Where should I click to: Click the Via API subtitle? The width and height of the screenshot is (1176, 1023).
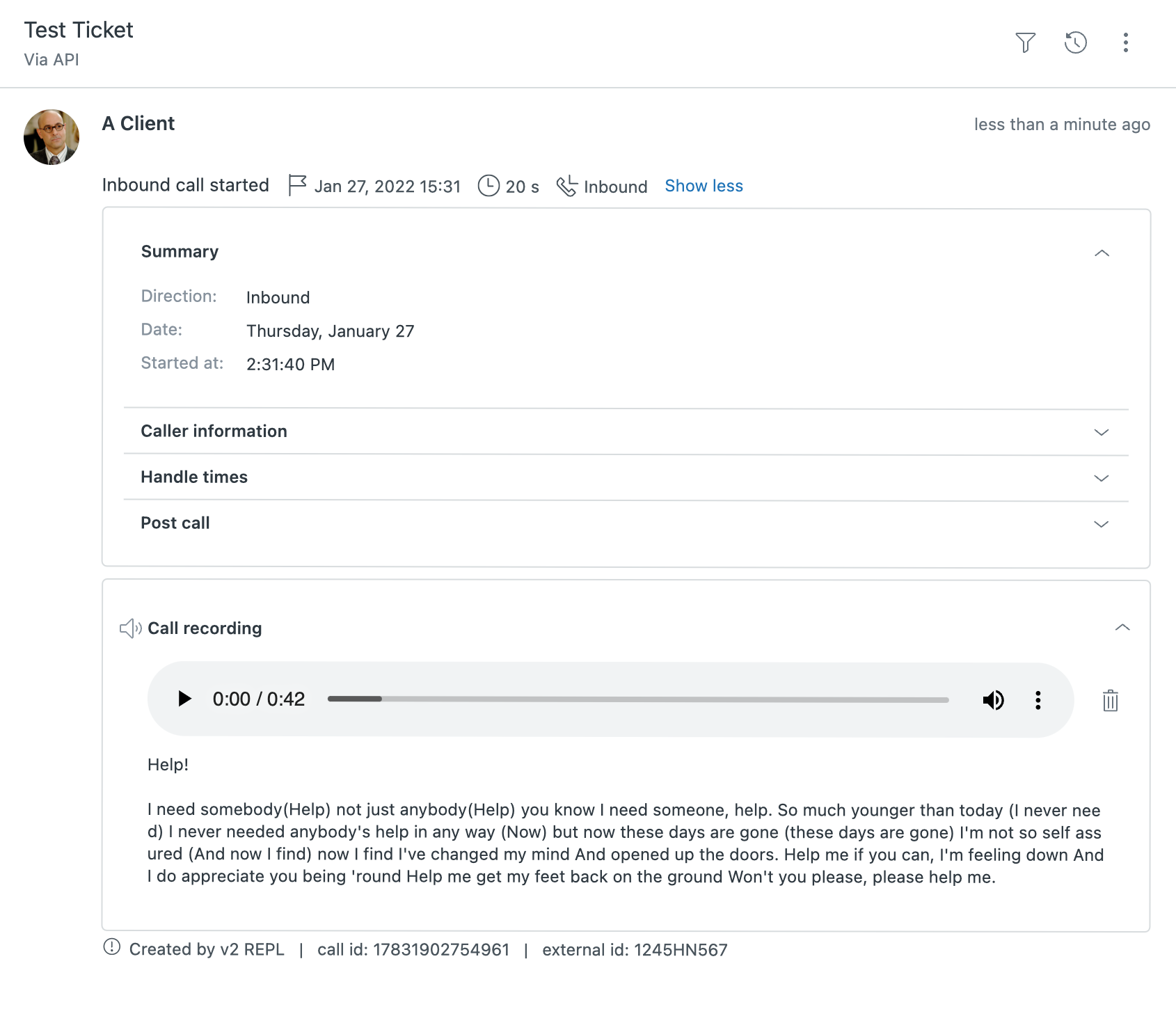click(x=51, y=60)
